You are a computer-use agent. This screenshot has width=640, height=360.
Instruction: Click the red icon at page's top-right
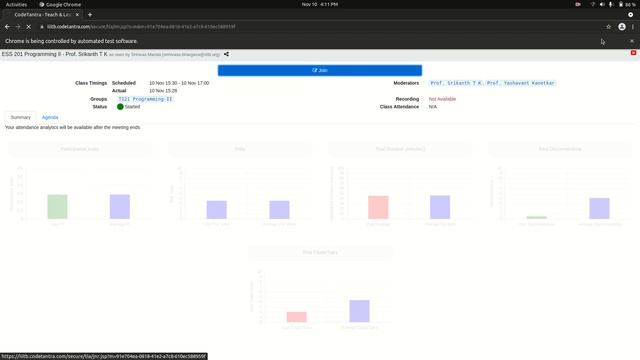633,53
